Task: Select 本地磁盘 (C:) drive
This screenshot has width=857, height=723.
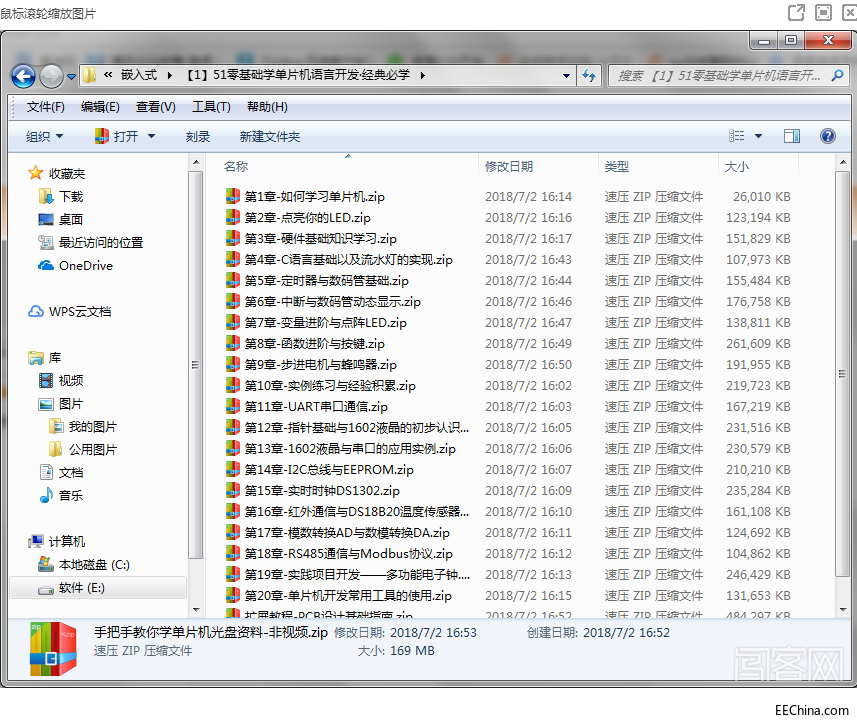Action: click(93, 564)
